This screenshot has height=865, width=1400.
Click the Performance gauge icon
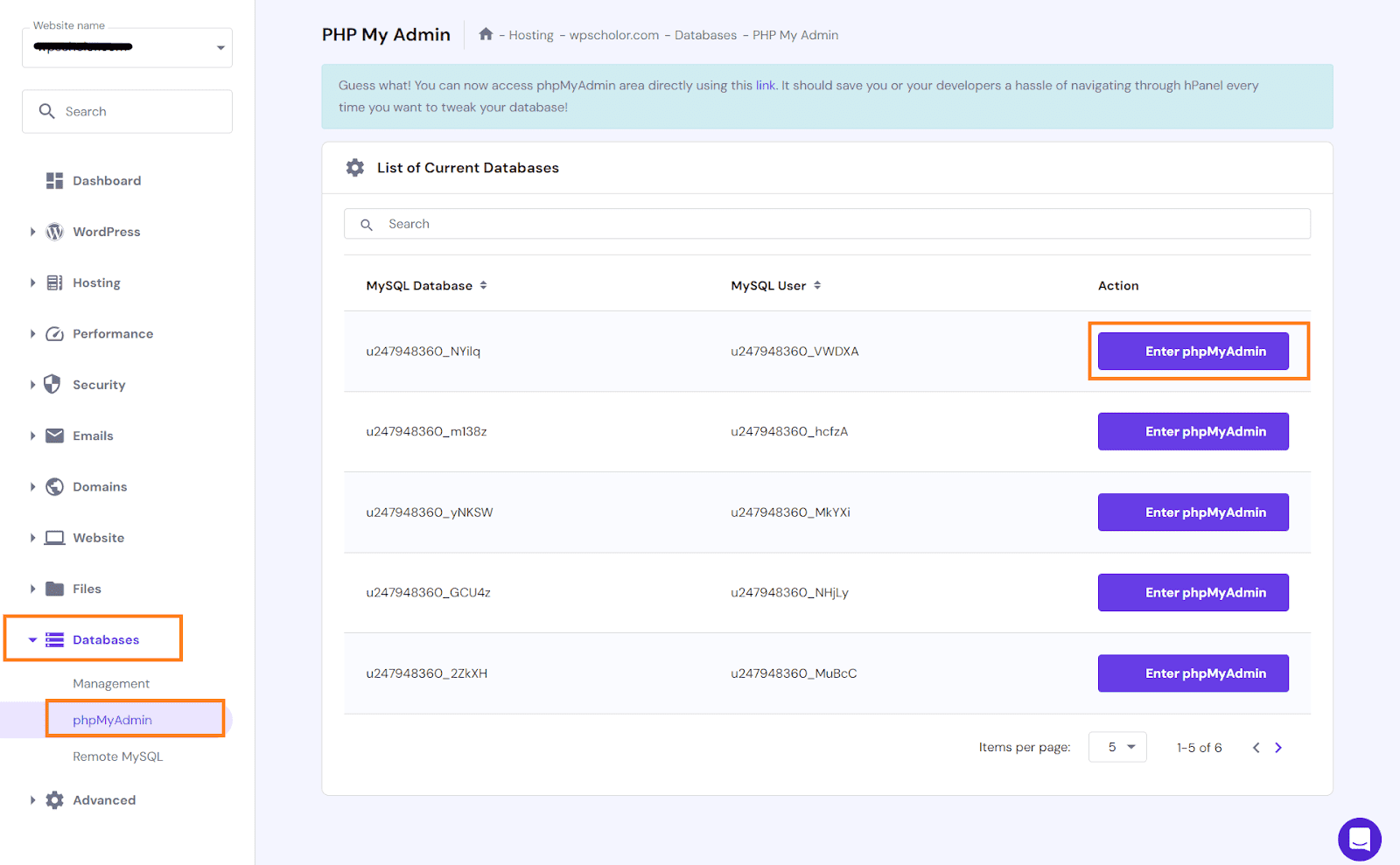[54, 334]
